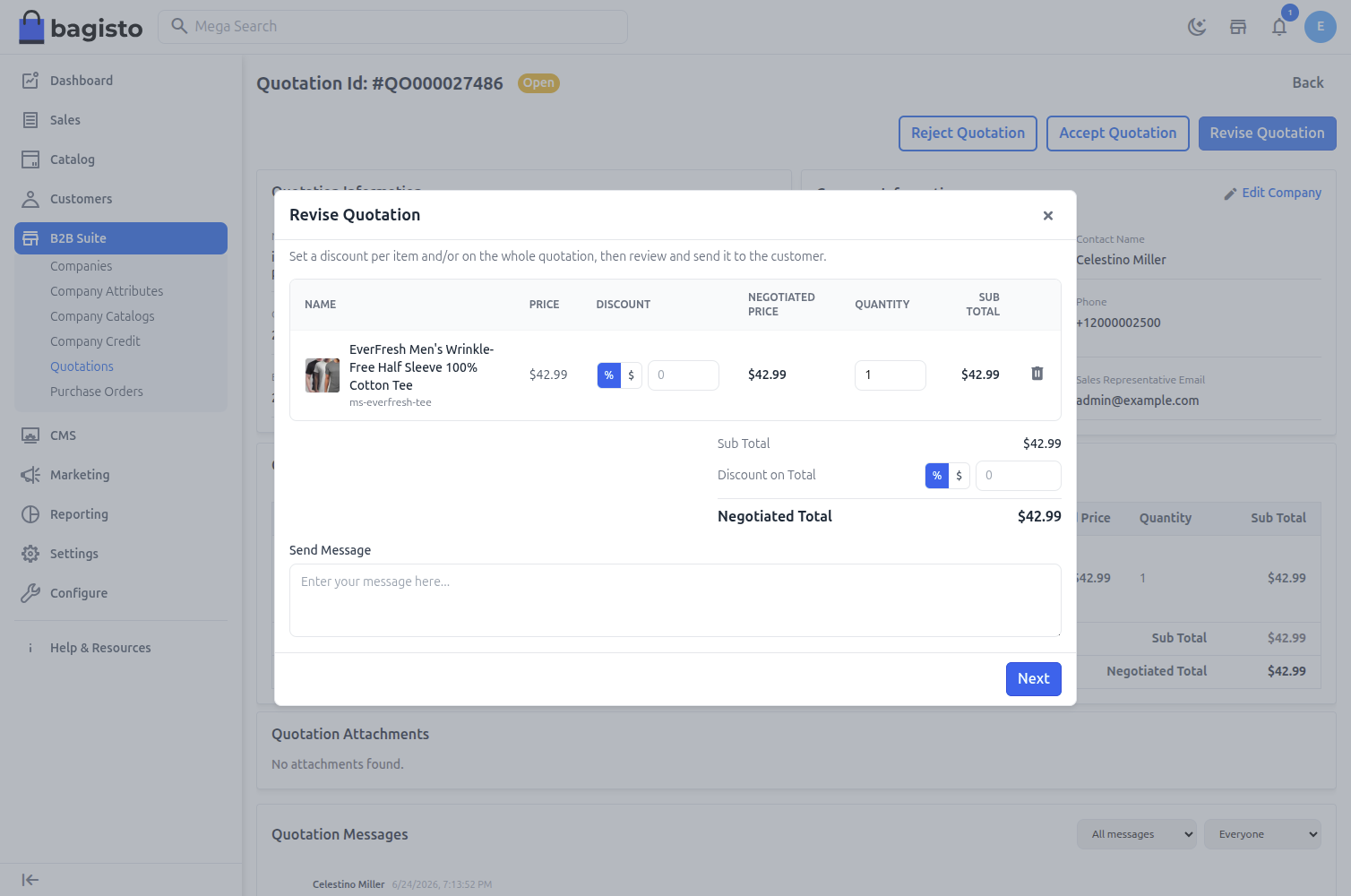Click the B2B Suite sidebar icon

[30, 238]
